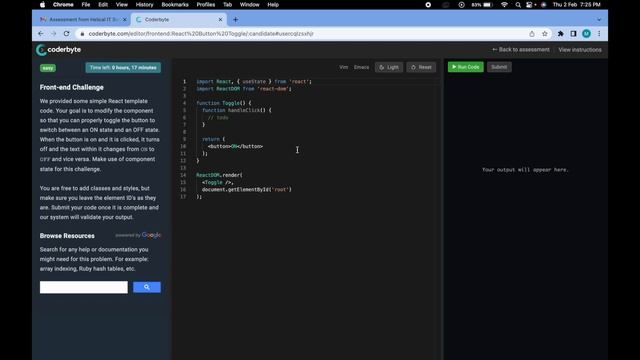Click the screen recording indicator icon in menu bar
The width and height of the screenshot is (640, 360).
point(428,5)
